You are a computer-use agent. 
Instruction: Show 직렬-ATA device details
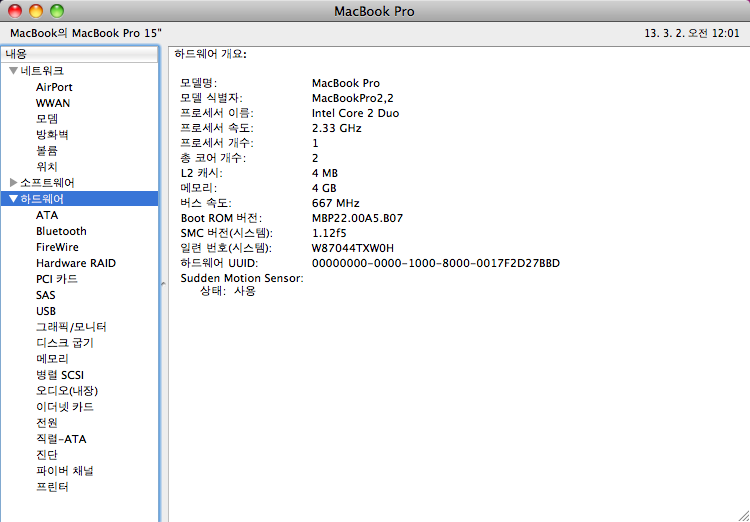coord(61,439)
